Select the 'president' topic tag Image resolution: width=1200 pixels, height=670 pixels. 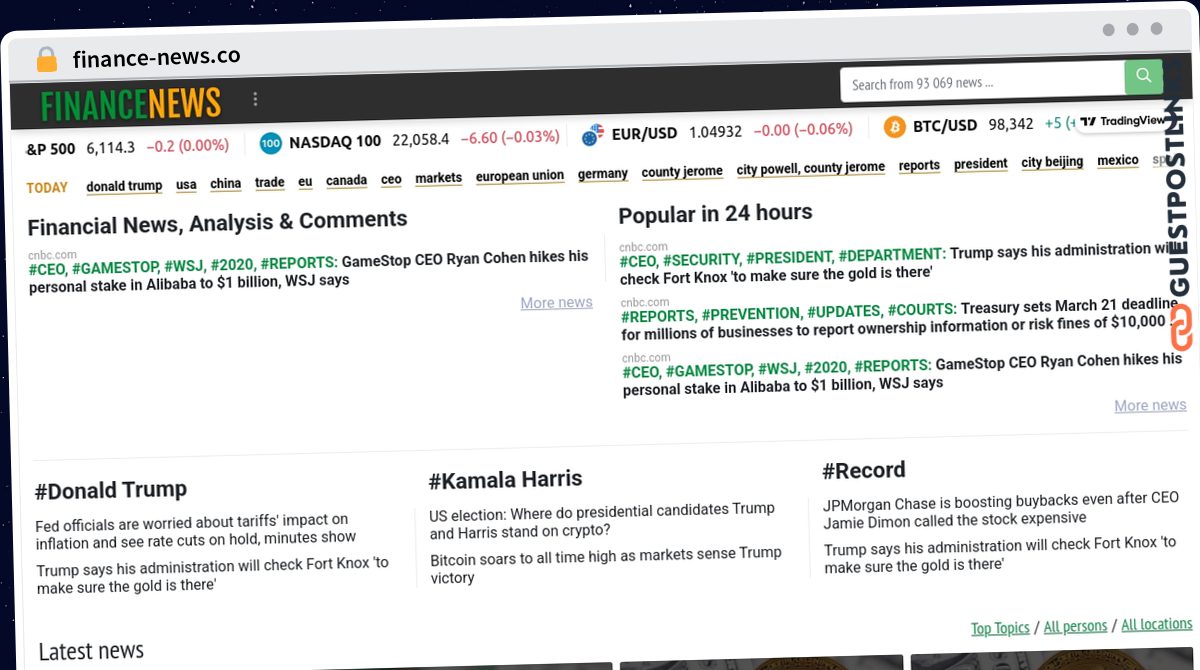click(981, 164)
